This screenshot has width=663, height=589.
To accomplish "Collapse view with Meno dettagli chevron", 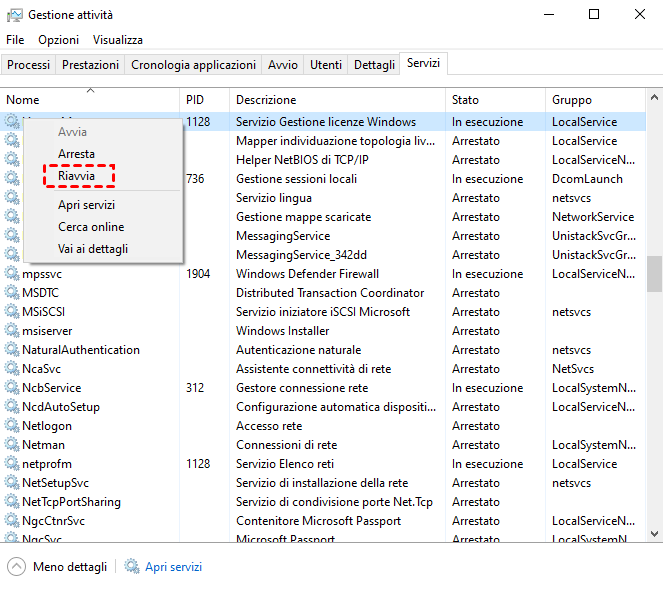I will point(16,567).
